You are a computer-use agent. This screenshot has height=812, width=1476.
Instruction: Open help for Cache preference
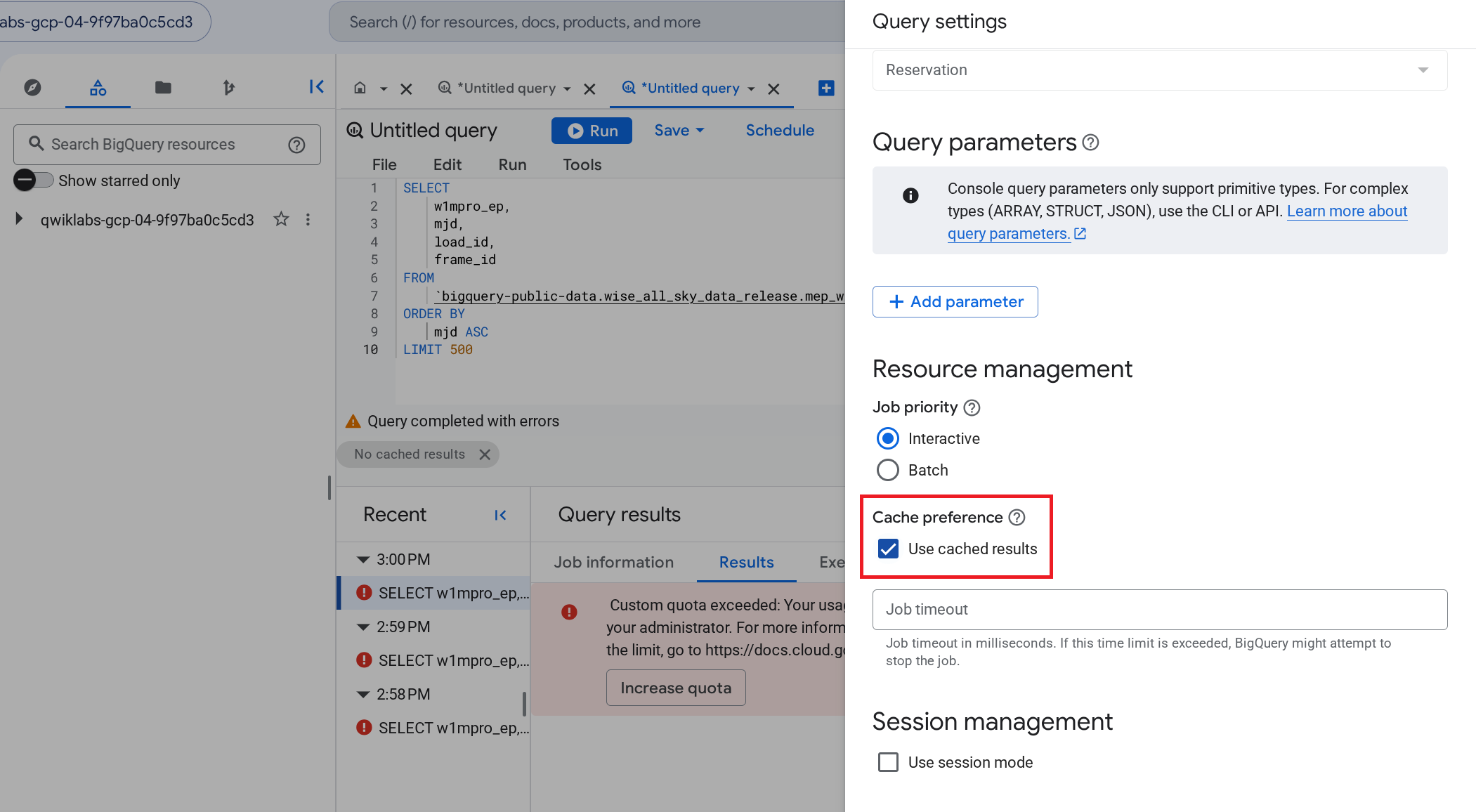[1017, 518]
